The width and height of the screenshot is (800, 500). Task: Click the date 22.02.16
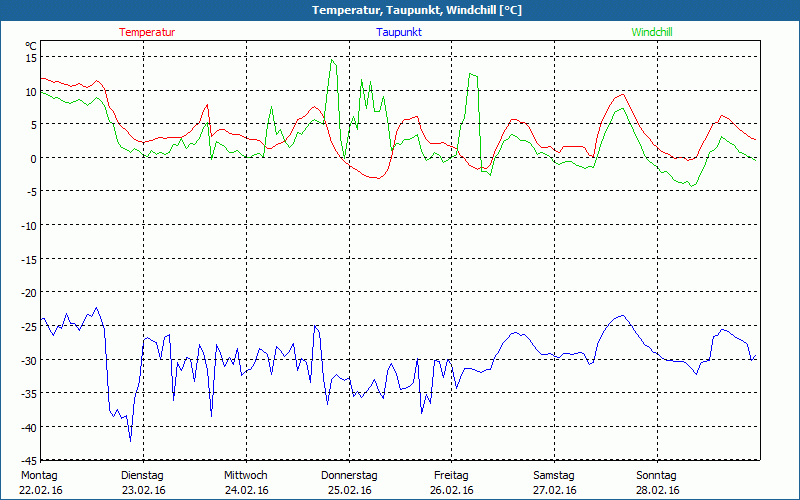click(41, 490)
